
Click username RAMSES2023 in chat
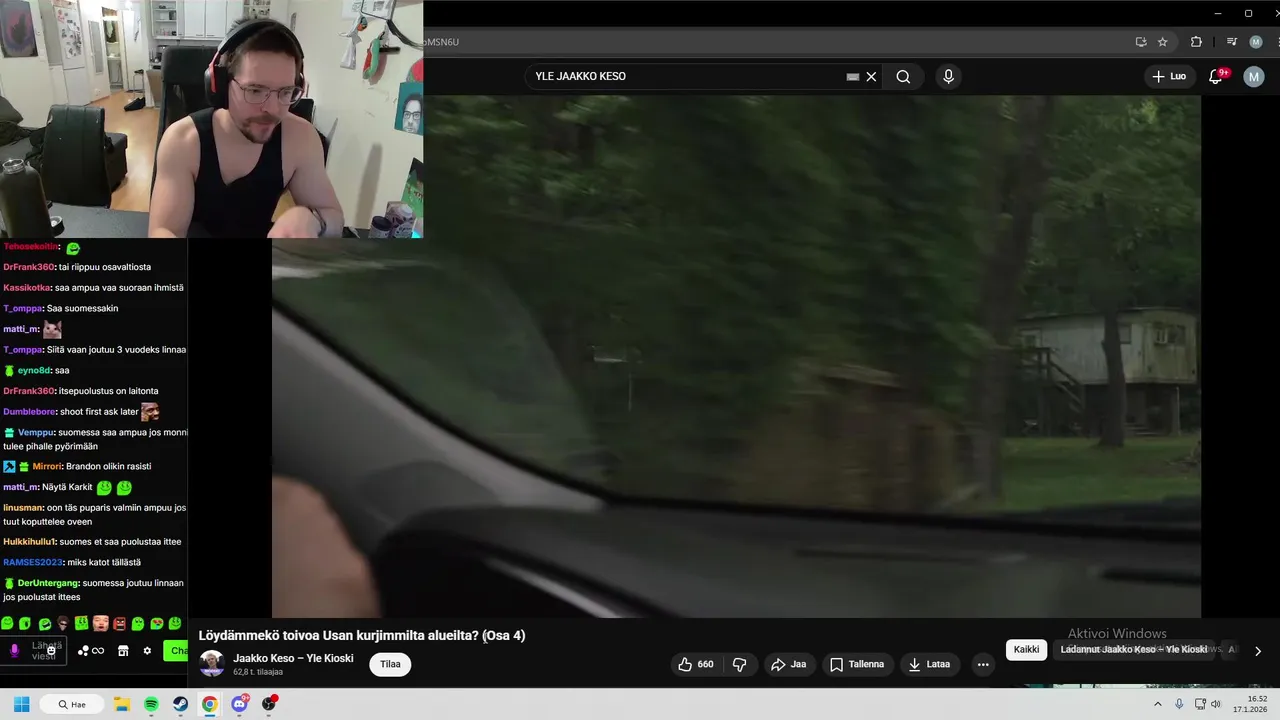32,563
